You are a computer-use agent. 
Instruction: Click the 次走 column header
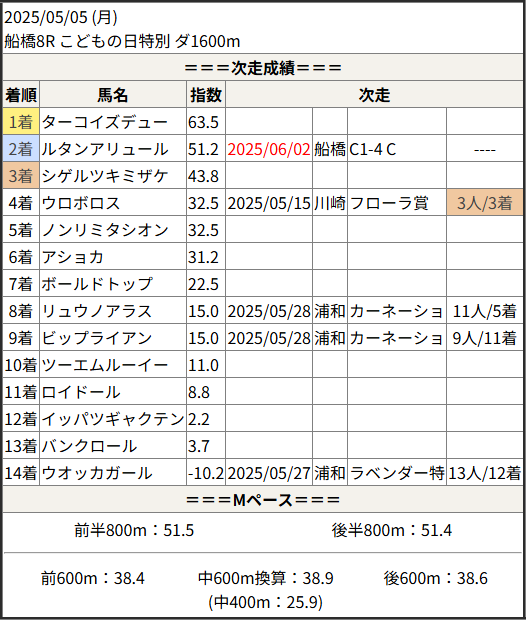pyautogui.click(x=374, y=95)
